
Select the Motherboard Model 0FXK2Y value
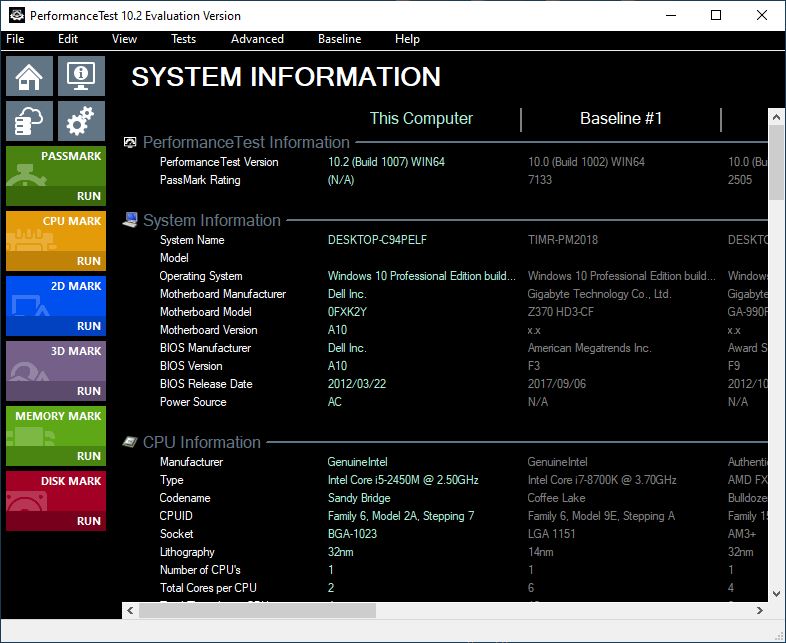[347, 312]
